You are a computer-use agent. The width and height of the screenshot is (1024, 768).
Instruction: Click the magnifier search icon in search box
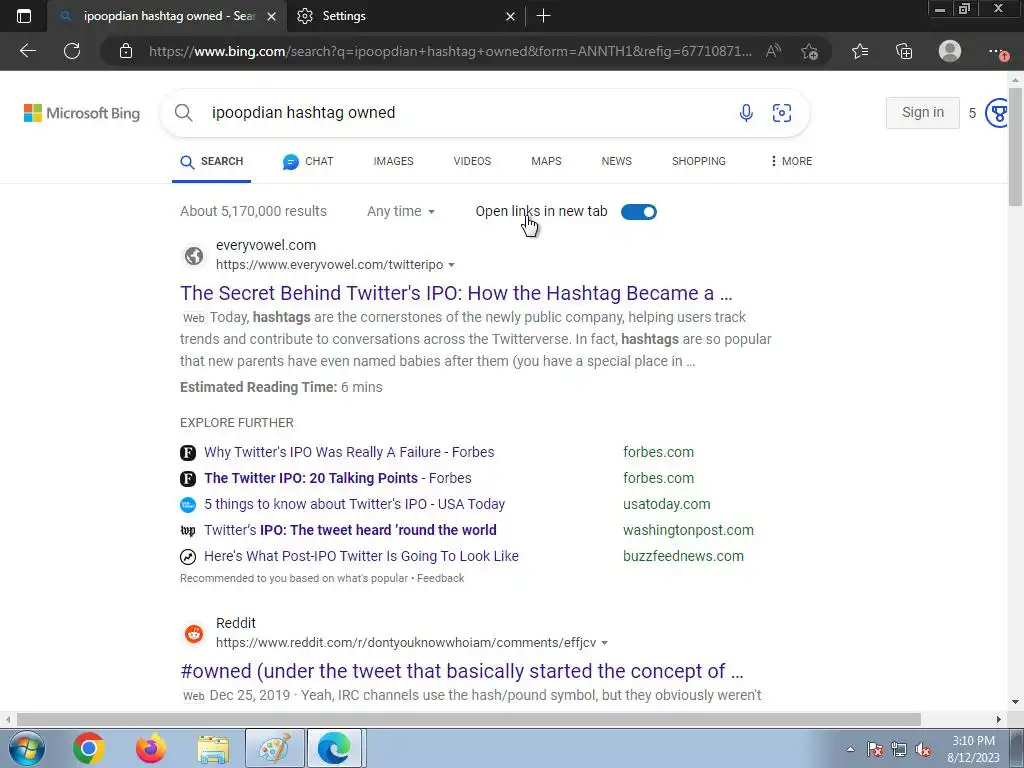tap(184, 112)
